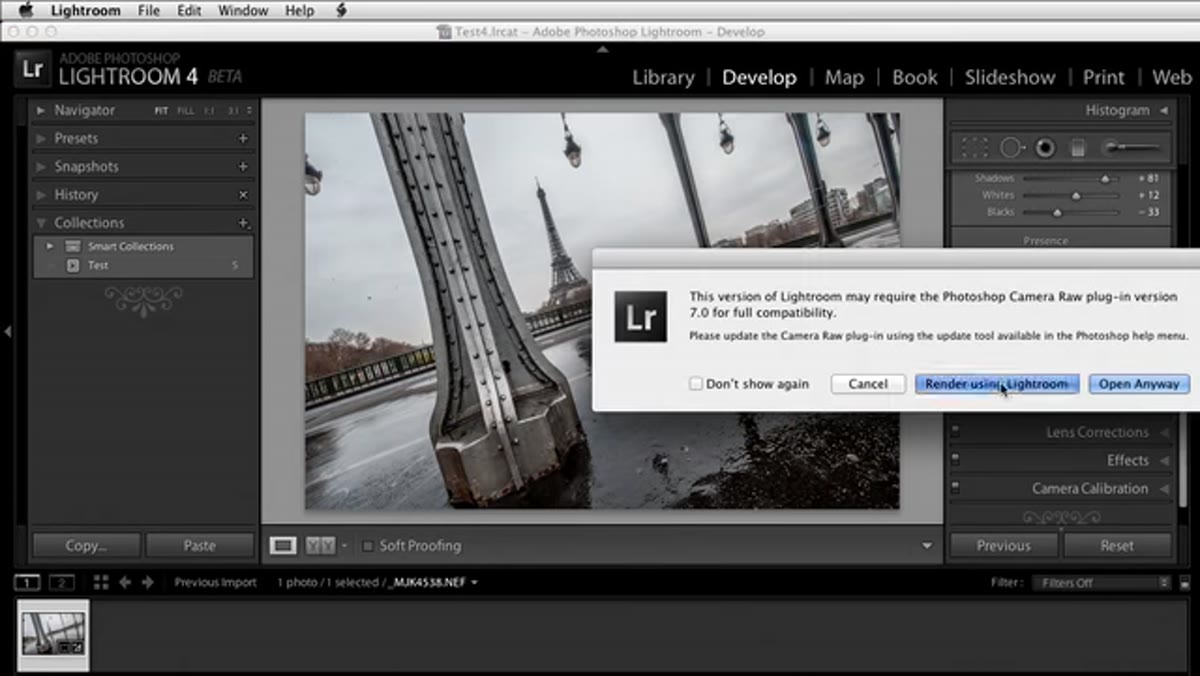Screen dimensions: 1200x676
Task: Add a new snapshot with plus icon
Action: tap(243, 167)
